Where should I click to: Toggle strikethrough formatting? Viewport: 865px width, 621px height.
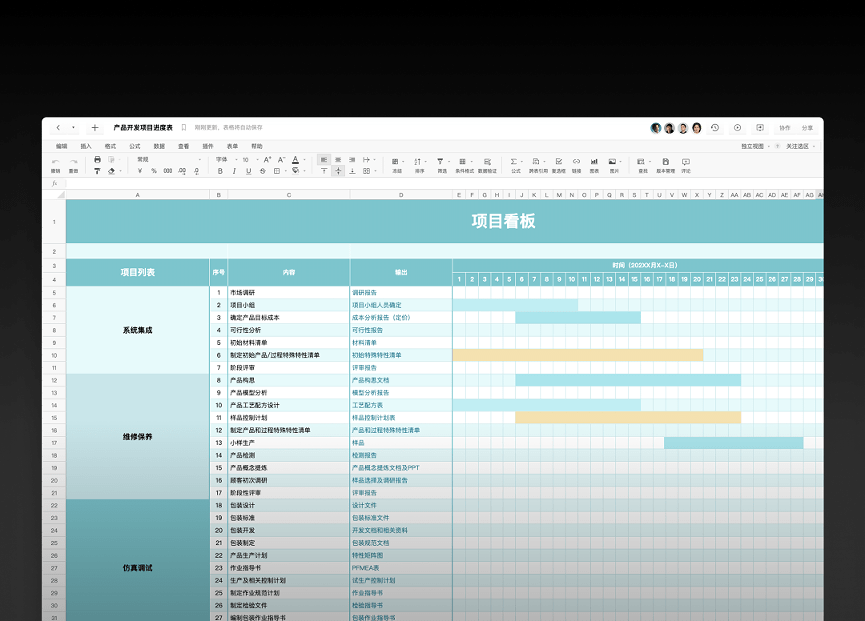pos(263,171)
